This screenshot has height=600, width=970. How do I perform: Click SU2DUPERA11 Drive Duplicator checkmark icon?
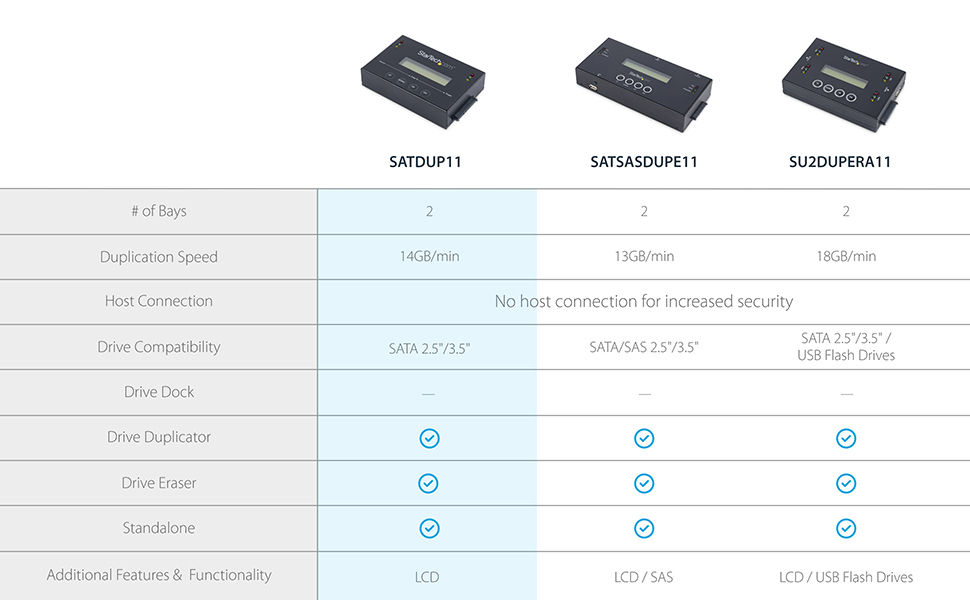(846, 438)
